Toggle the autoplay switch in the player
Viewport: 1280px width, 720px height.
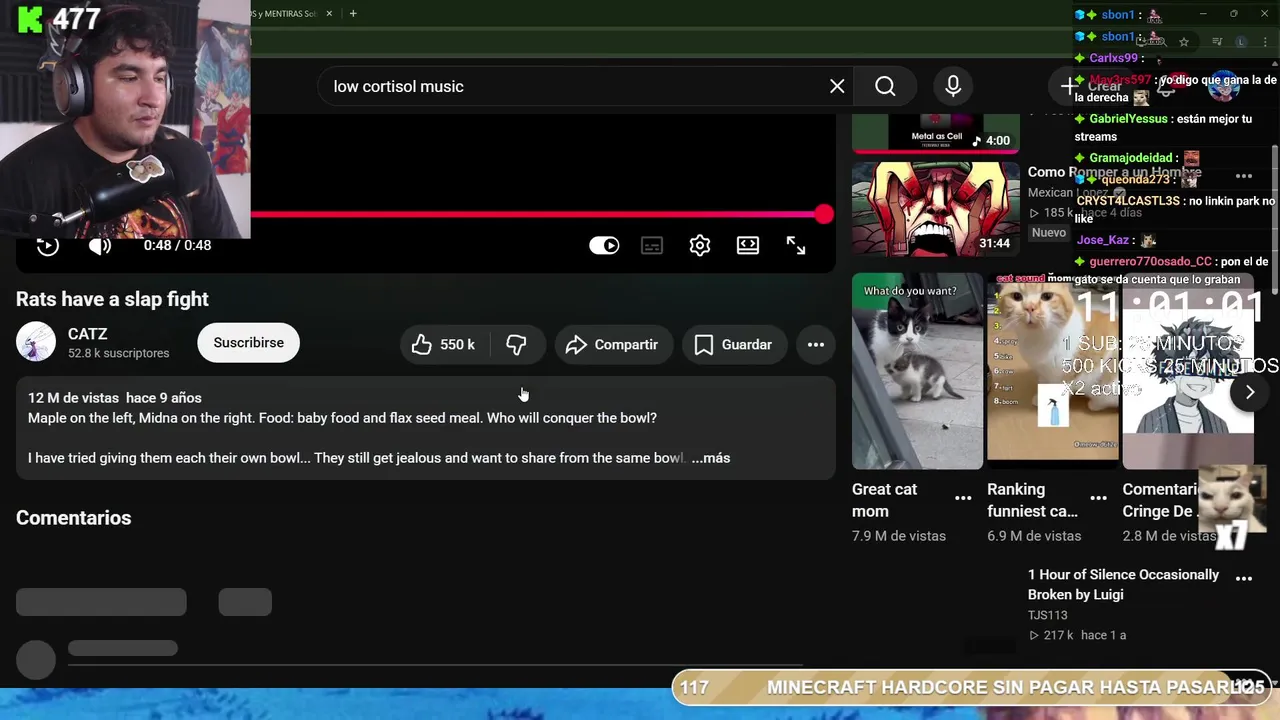pyautogui.click(x=604, y=245)
